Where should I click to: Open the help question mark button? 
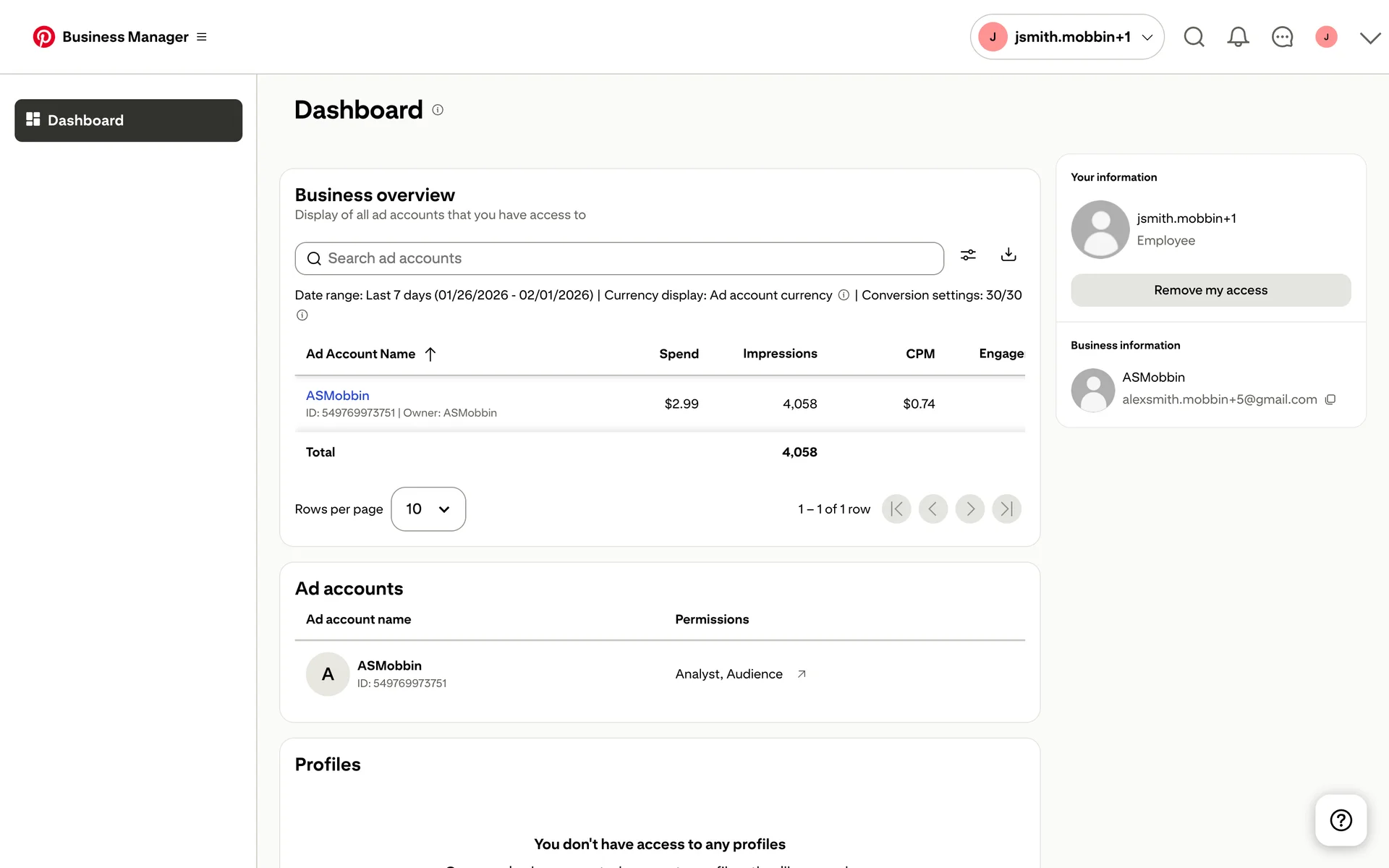point(1341,820)
